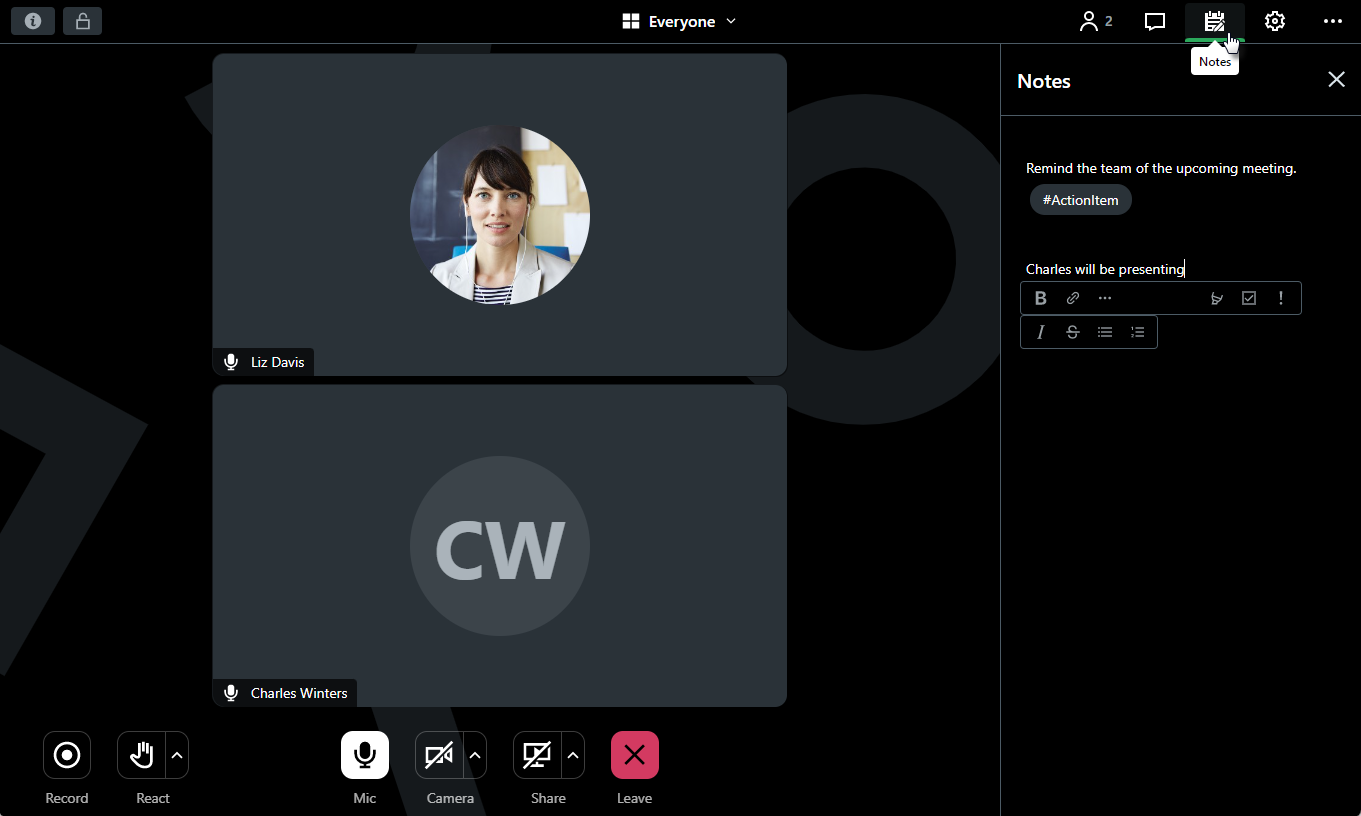The width and height of the screenshot is (1361, 816).
Task: Open the top-right more options menu
Action: pos(1332,21)
